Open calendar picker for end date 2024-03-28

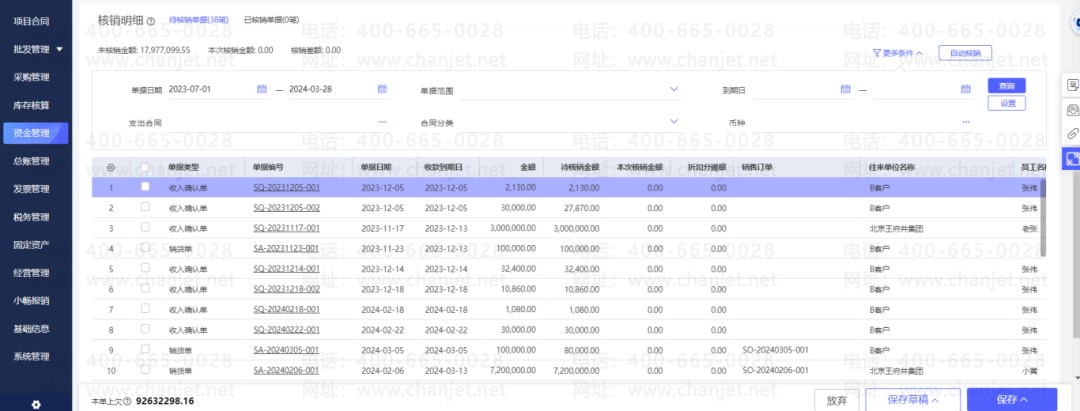pyautogui.click(x=382, y=89)
